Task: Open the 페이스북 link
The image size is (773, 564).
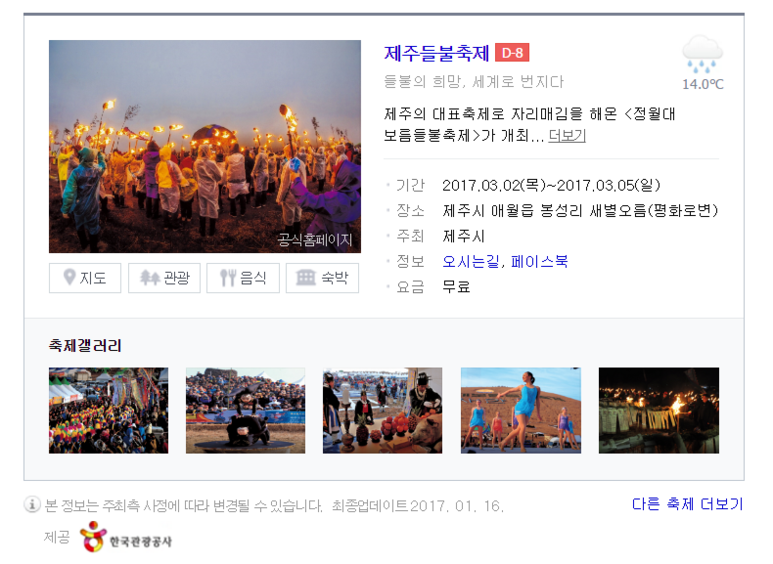Action: tap(539, 261)
